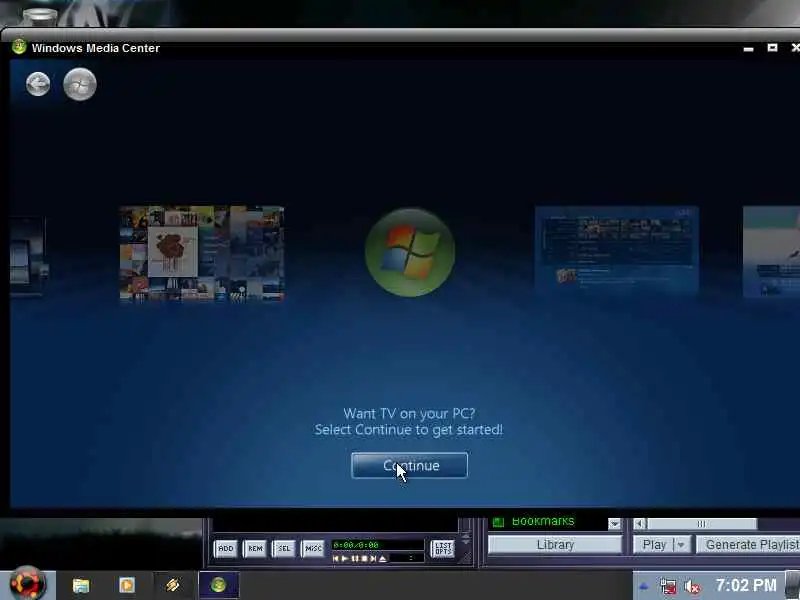
Task: Click Winamp playlist eject icon
Action: (383, 559)
